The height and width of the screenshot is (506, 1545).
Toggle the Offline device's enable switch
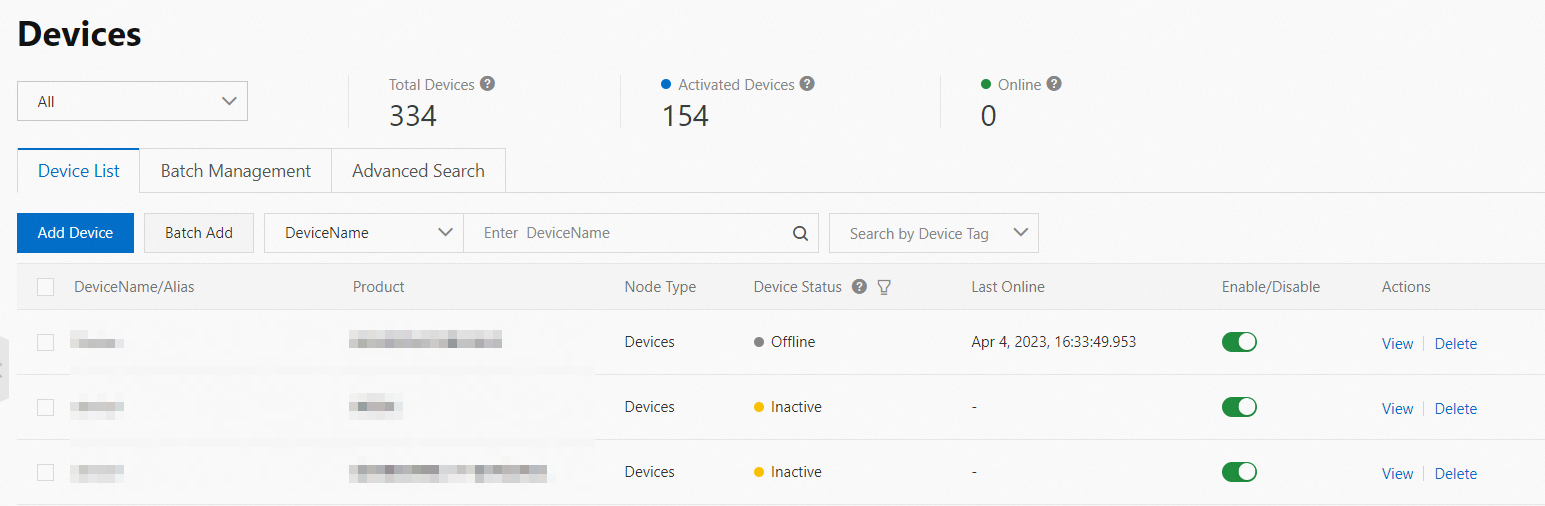click(x=1239, y=342)
